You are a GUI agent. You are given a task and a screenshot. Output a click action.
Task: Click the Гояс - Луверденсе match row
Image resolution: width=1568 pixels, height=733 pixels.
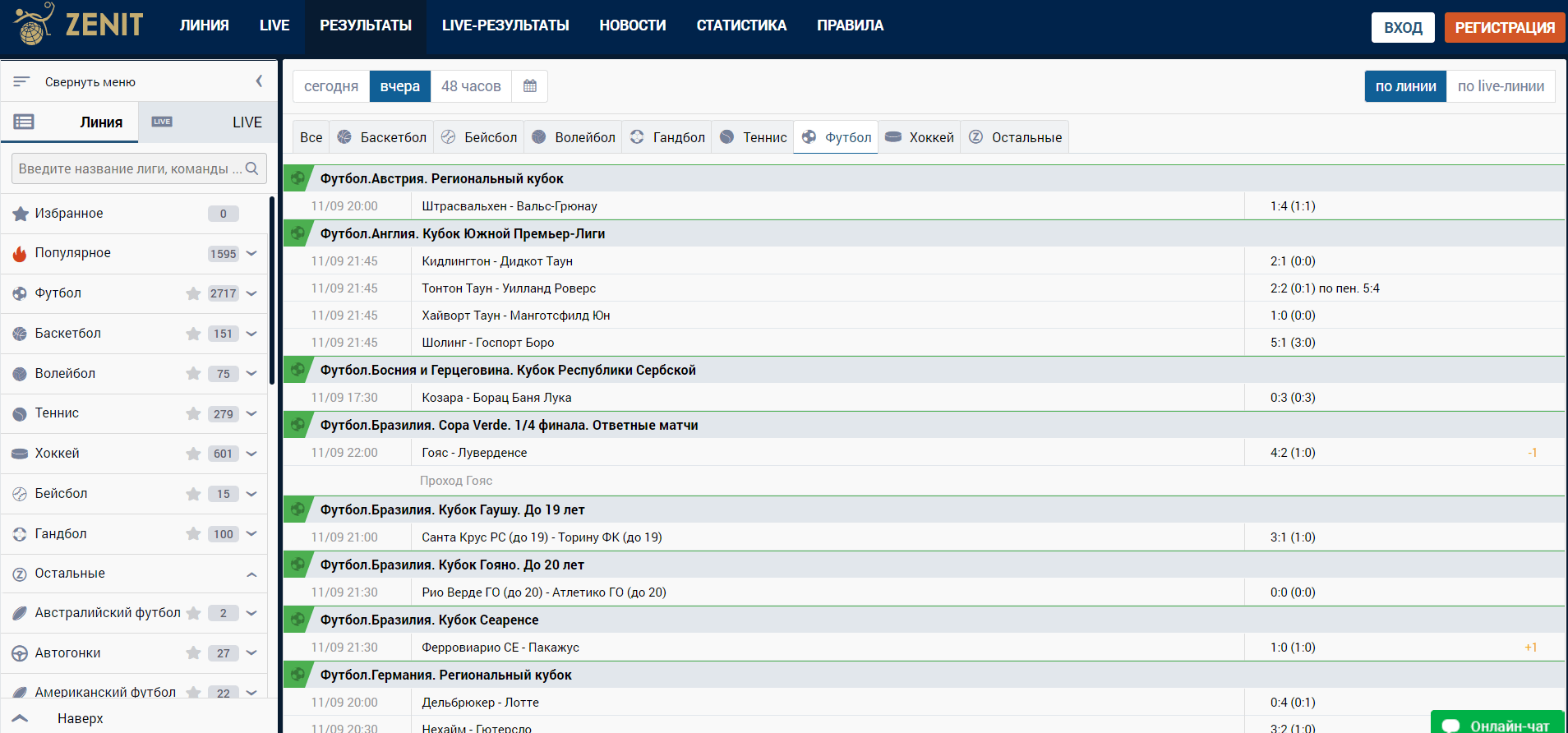coord(924,453)
